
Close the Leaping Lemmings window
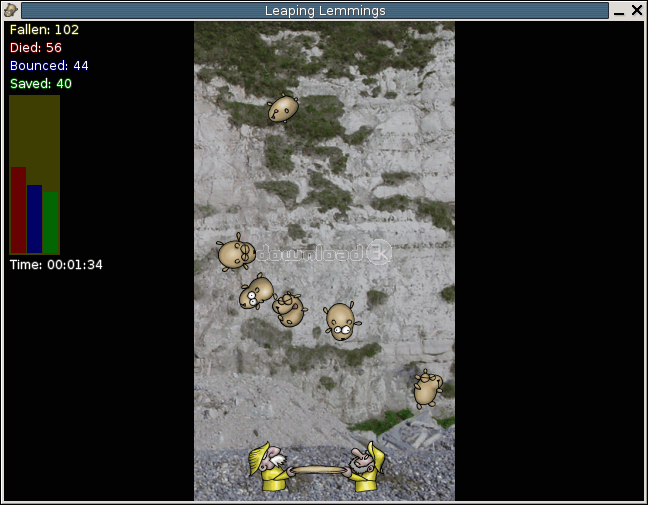coord(637,10)
